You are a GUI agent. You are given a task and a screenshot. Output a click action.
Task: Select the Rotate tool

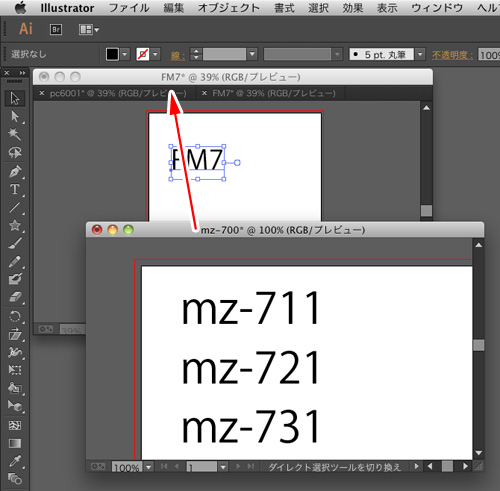coord(15,316)
